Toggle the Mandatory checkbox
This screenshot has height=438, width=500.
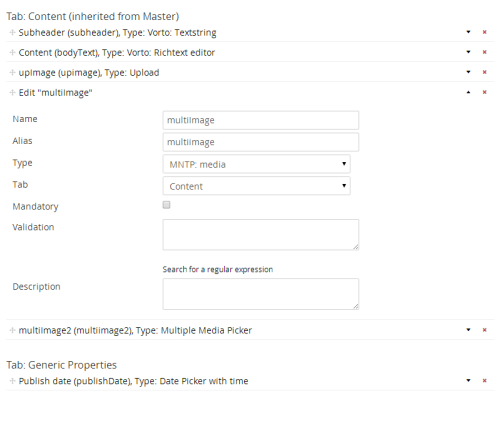click(166, 205)
